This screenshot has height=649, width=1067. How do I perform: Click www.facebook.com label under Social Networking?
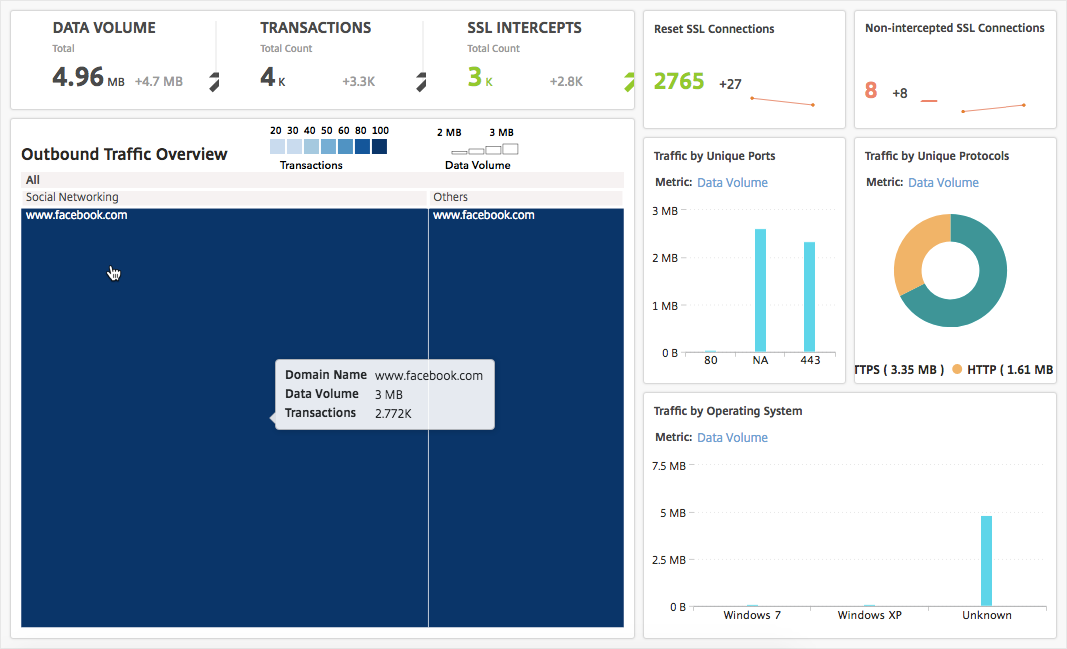(77, 215)
